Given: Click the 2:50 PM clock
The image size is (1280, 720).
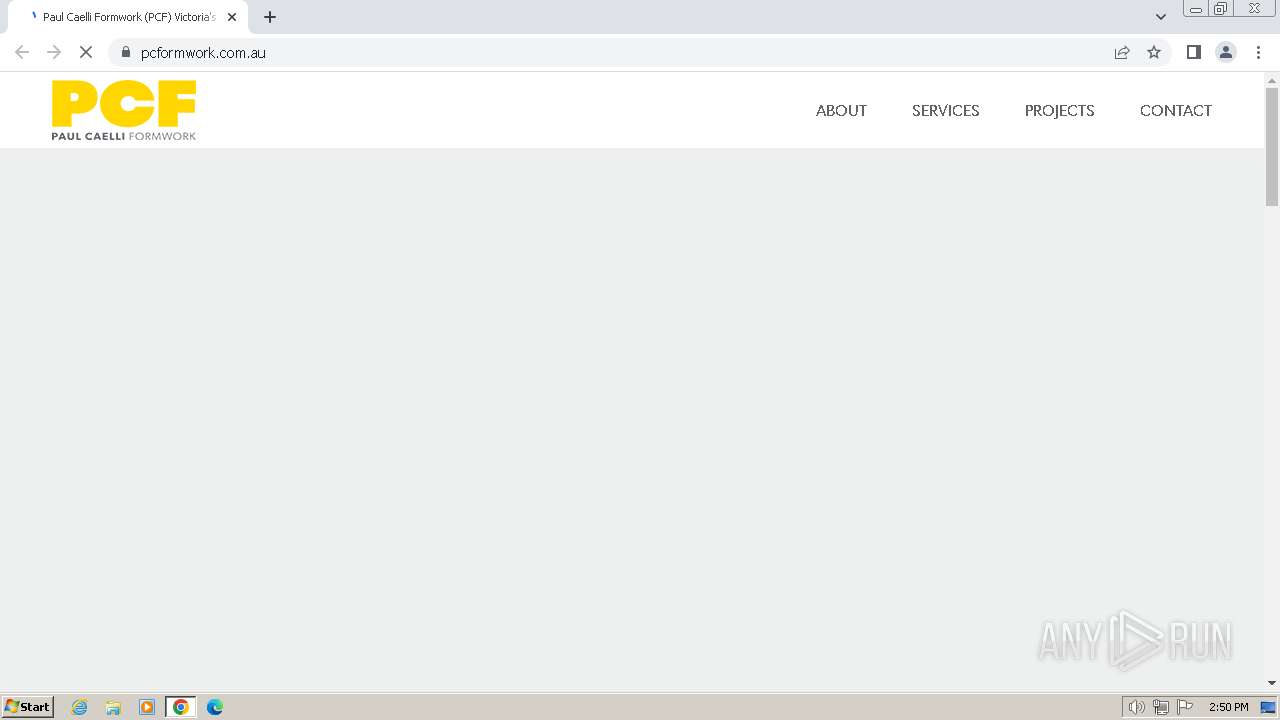Looking at the screenshot, I should [1228, 707].
